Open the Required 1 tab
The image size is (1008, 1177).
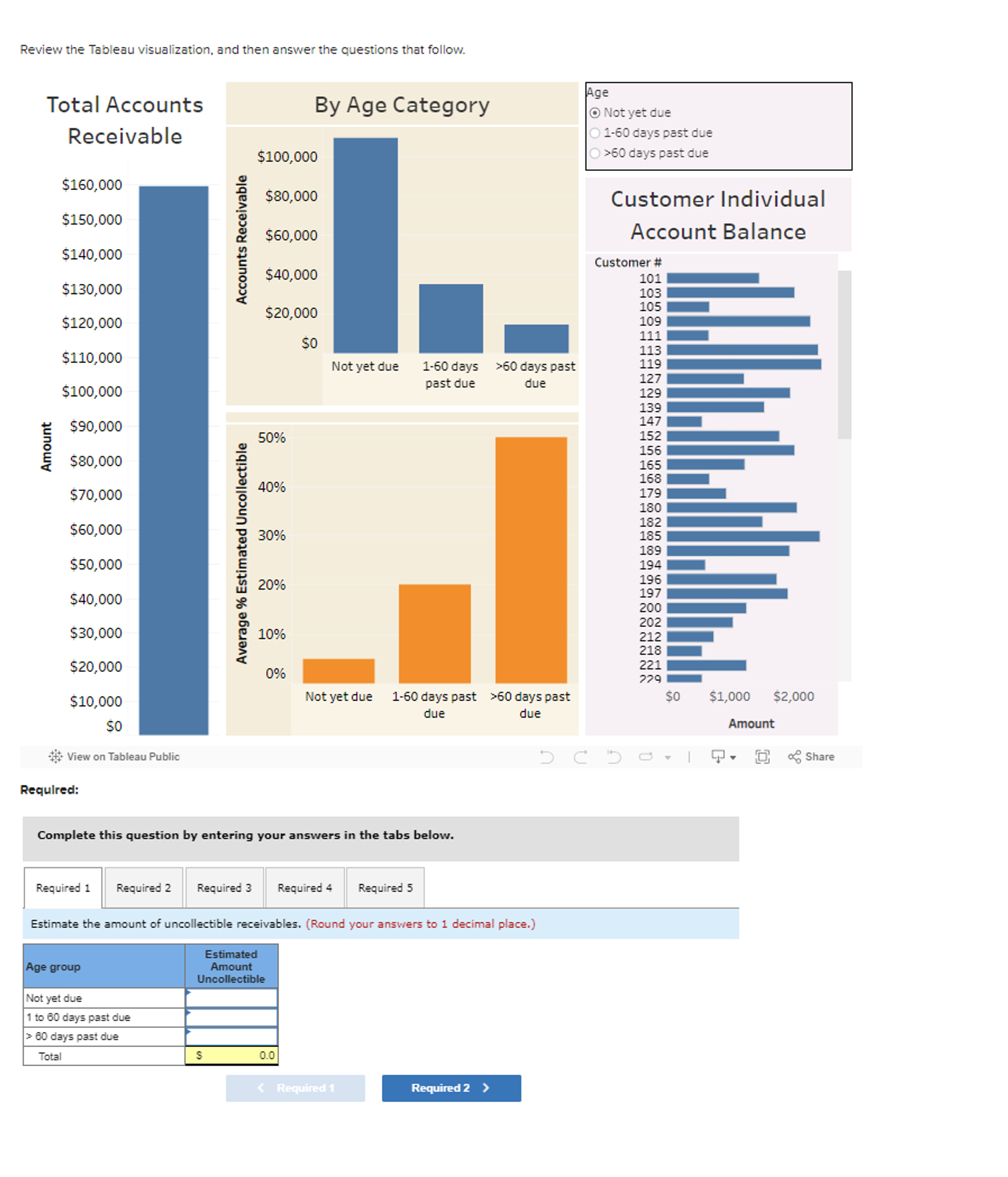point(63,888)
